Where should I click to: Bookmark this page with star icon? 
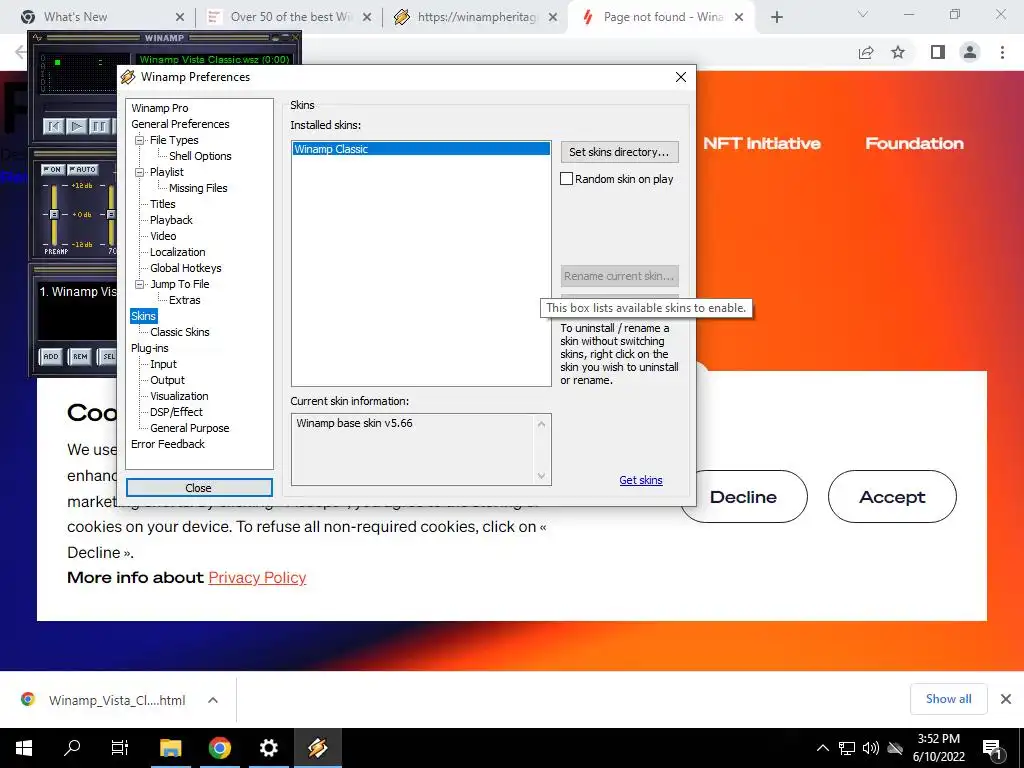(898, 52)
